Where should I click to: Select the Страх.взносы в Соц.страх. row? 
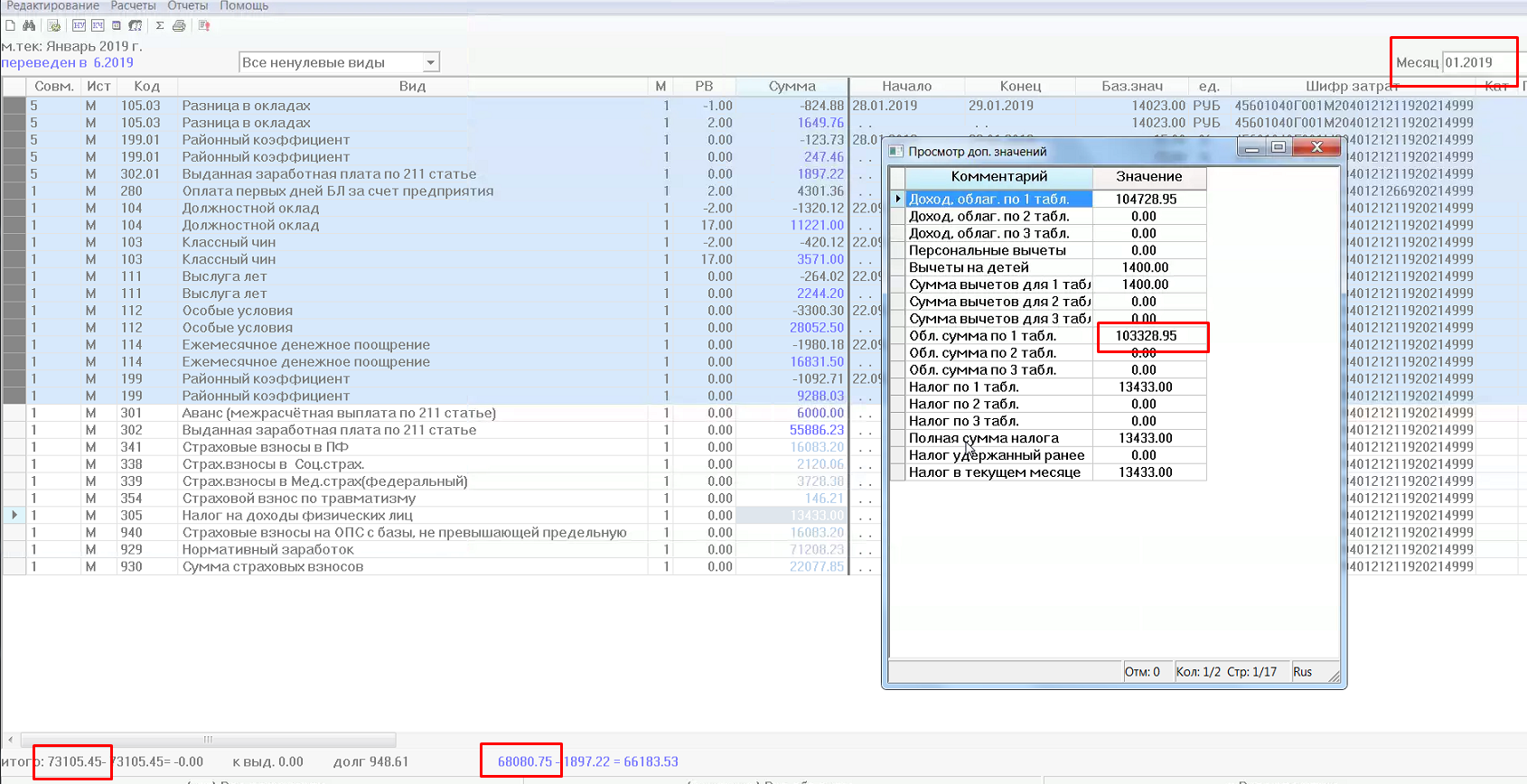[x=425, y=464]
